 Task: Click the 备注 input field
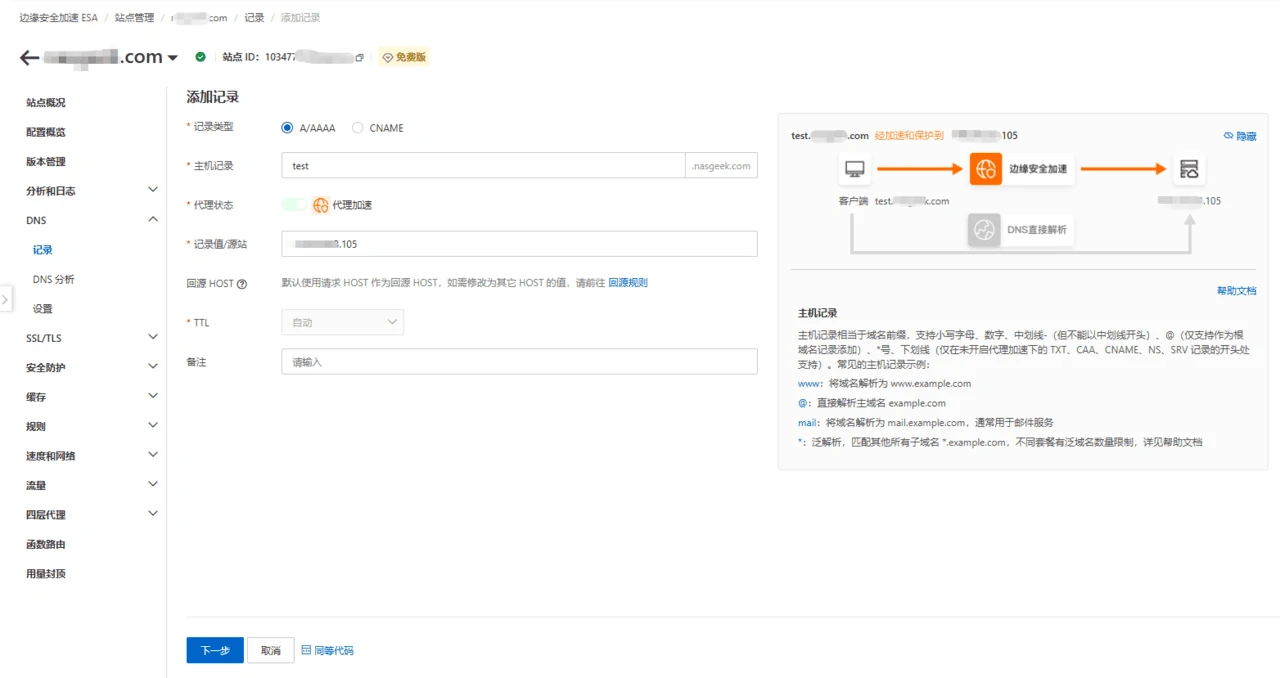tap(519, 362)
